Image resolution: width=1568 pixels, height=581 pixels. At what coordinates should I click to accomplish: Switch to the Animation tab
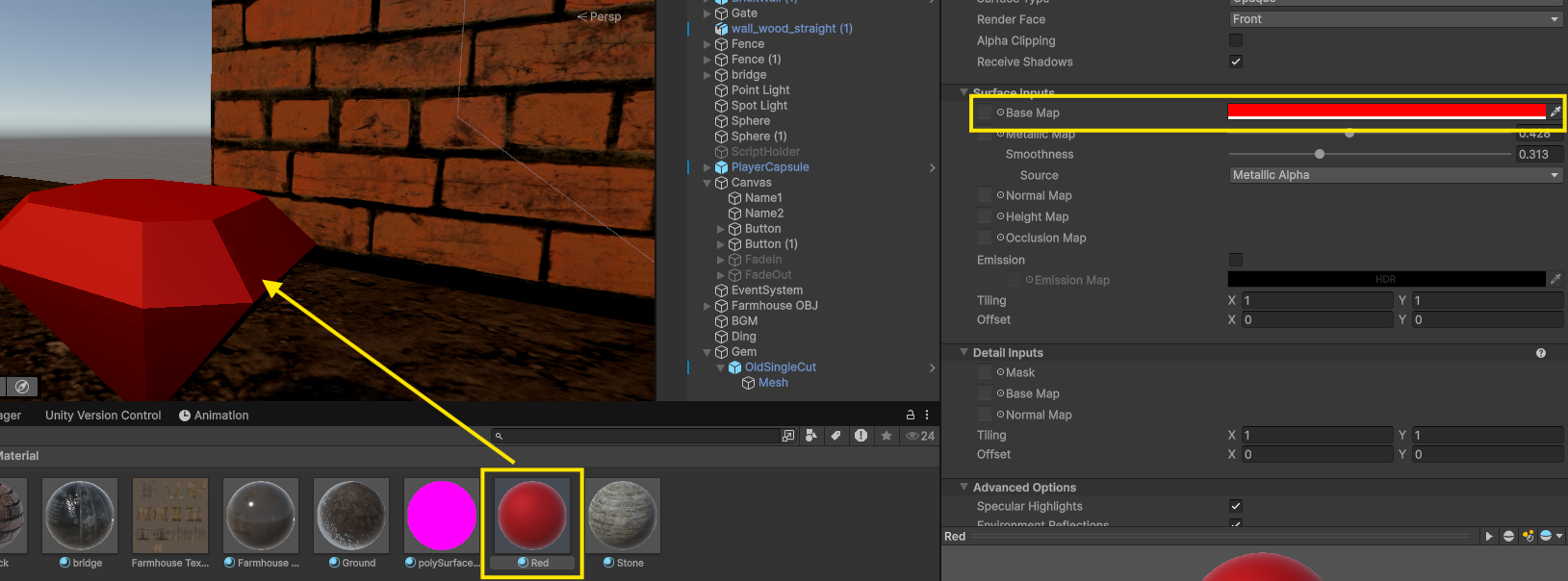213,416
